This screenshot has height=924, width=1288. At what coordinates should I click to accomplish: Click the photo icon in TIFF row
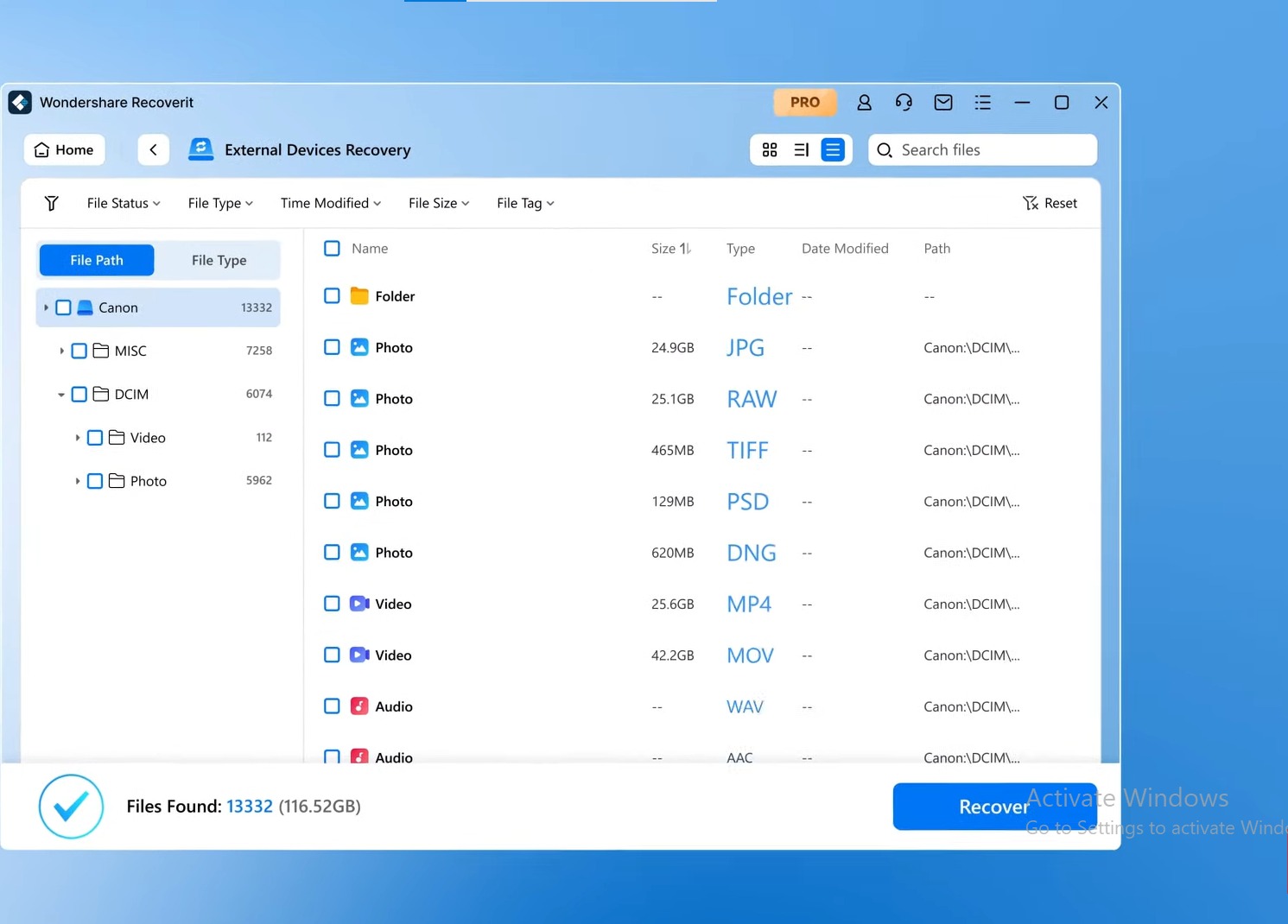click(x=359, y=450)
